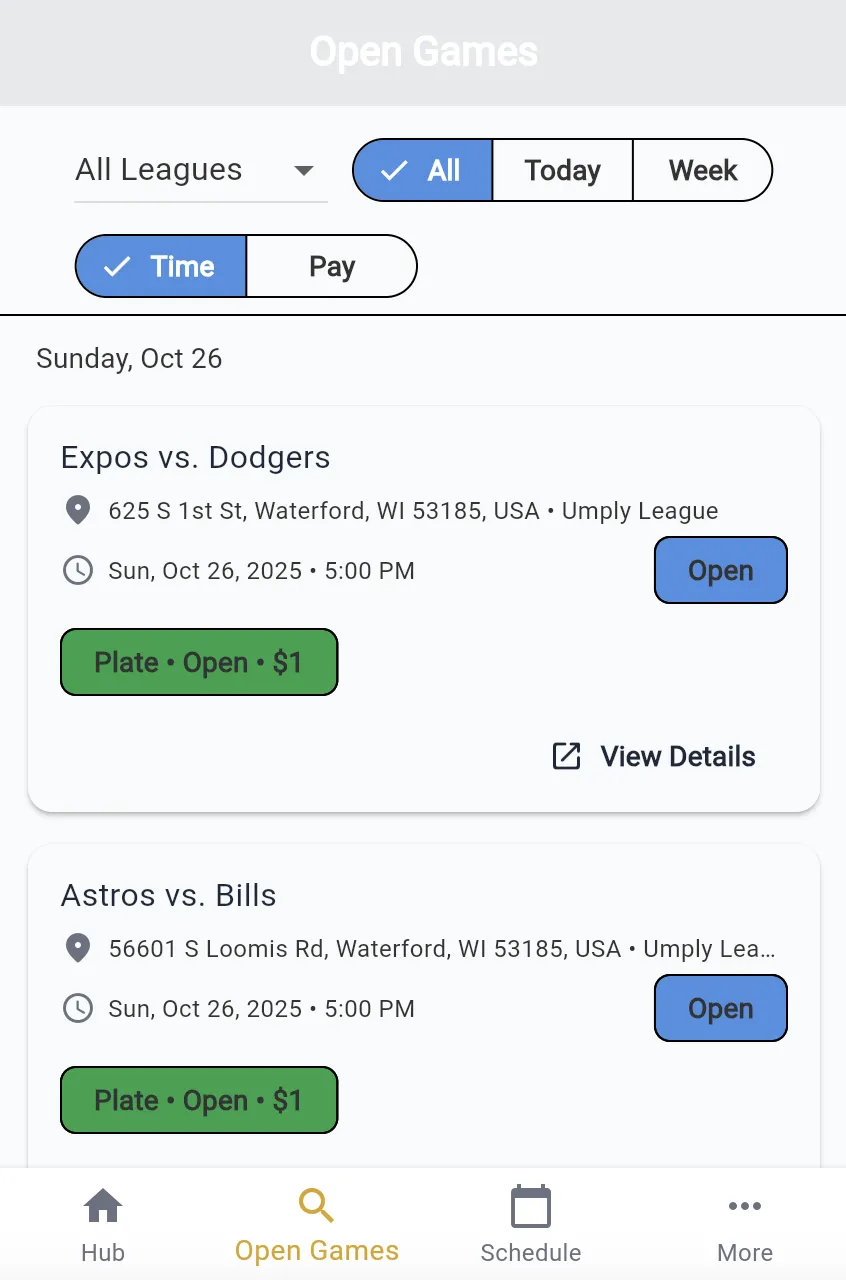Select the All date filter segment
Viewport: 846px width, 1280px height.
tap(423, 170)
